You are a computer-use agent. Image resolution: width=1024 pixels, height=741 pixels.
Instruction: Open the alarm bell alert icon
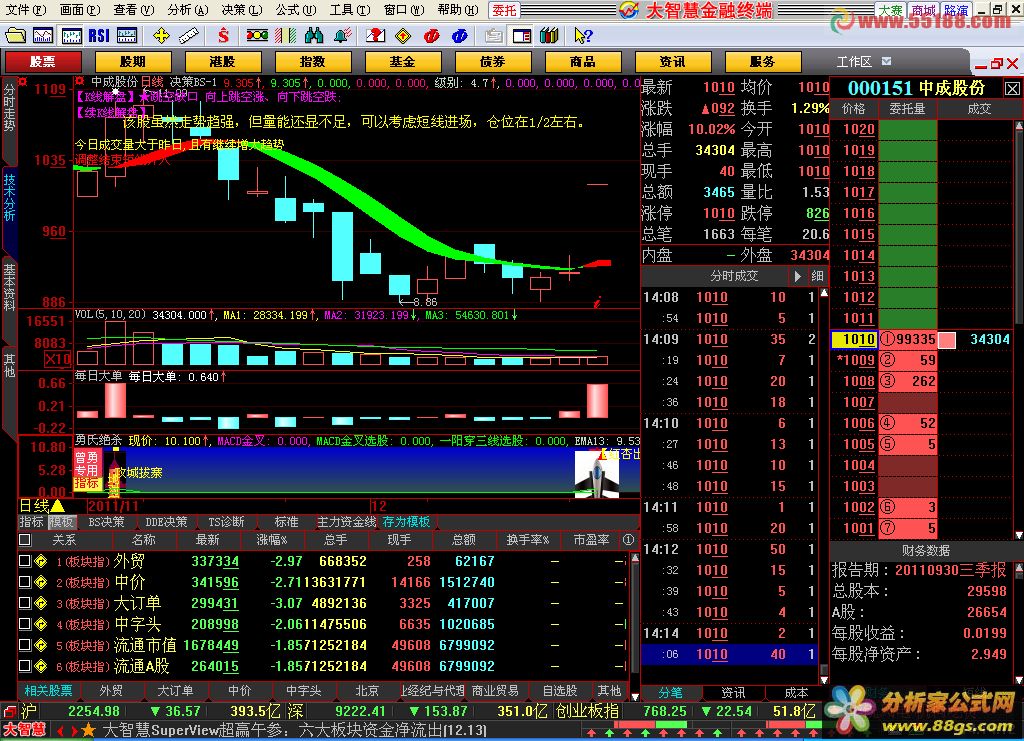coord(342,35)
